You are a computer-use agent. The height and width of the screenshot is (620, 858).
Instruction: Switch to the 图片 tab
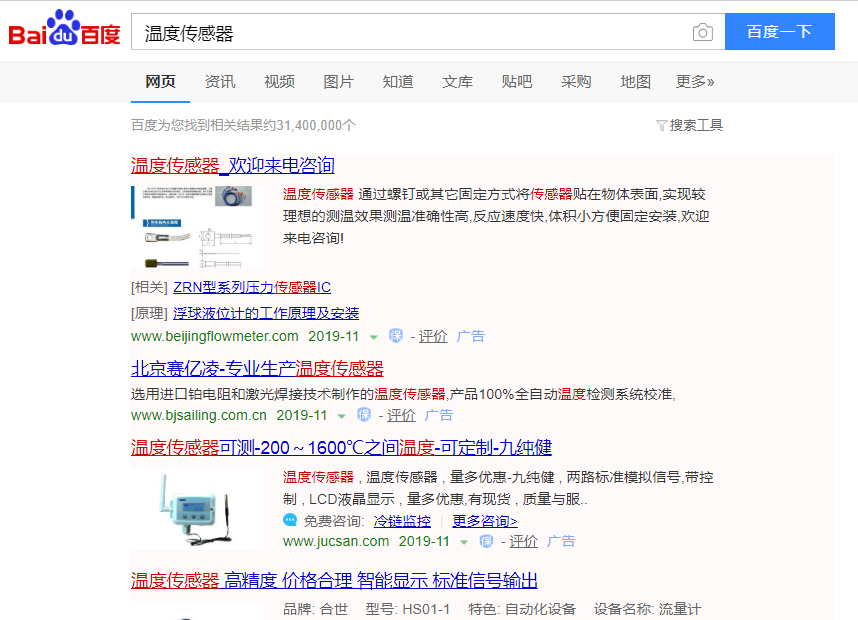click(338, 82)
